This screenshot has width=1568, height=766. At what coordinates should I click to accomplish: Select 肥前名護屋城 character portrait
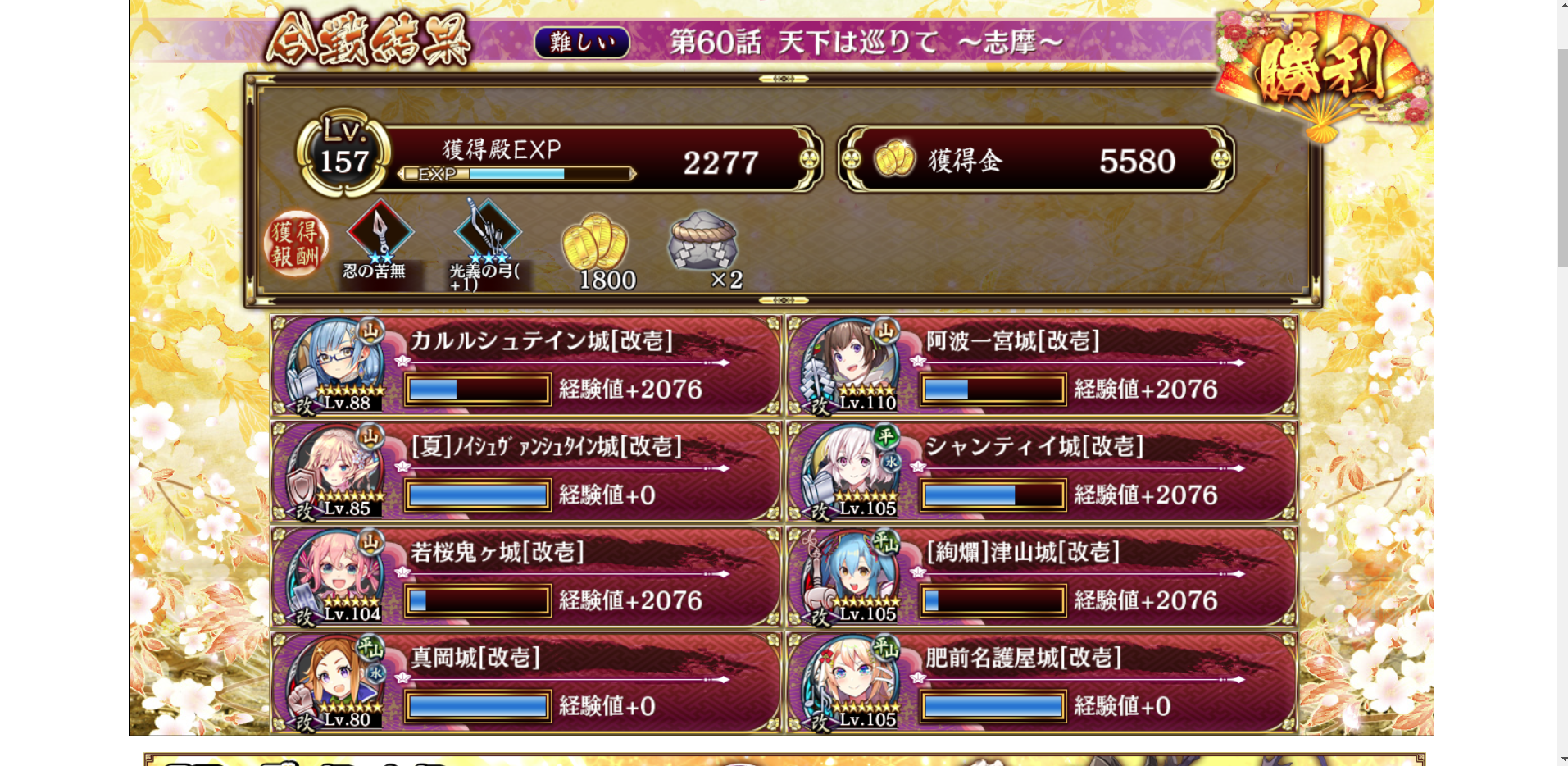pyautogui.click(x=851, y=682)
